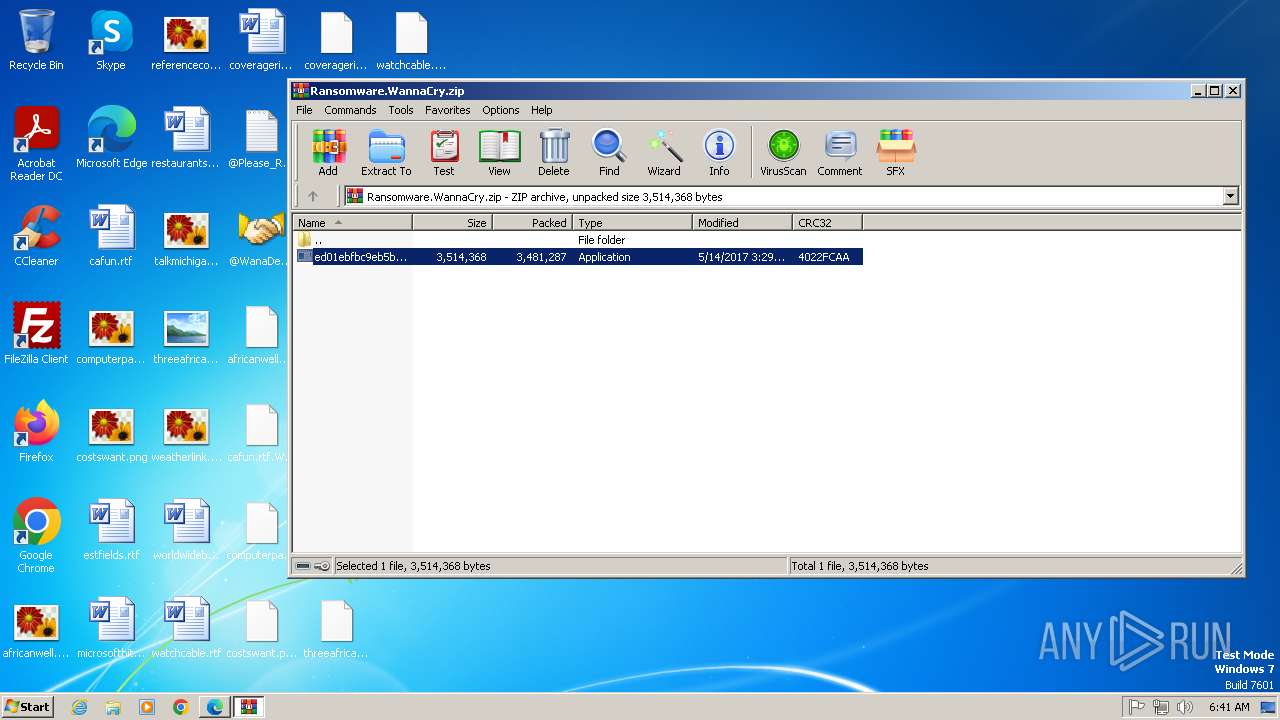This screenshot has width=1280, height=720.
Task: Open Firefox desktop shortcut
Action: [36, 433]
